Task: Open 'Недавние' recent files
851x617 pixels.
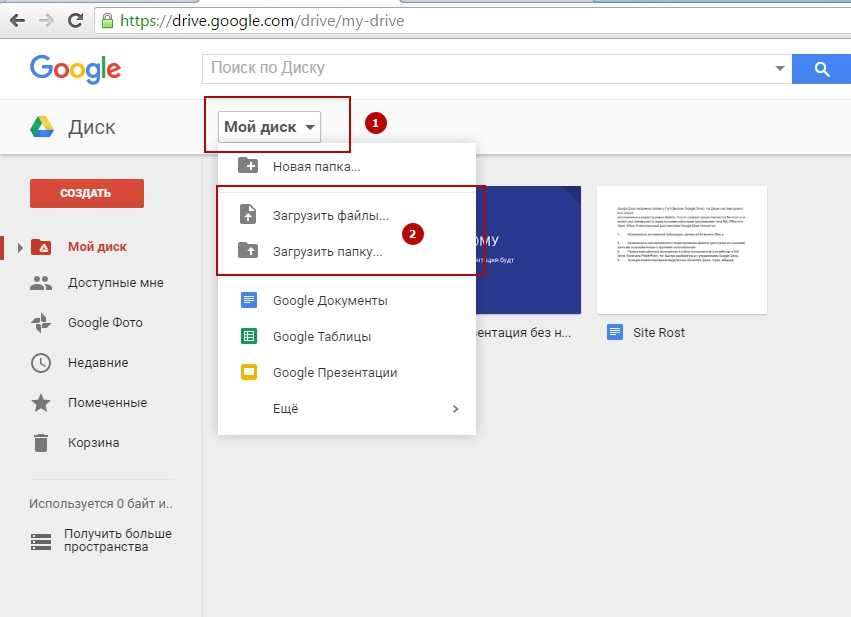Action: [98, 362]
